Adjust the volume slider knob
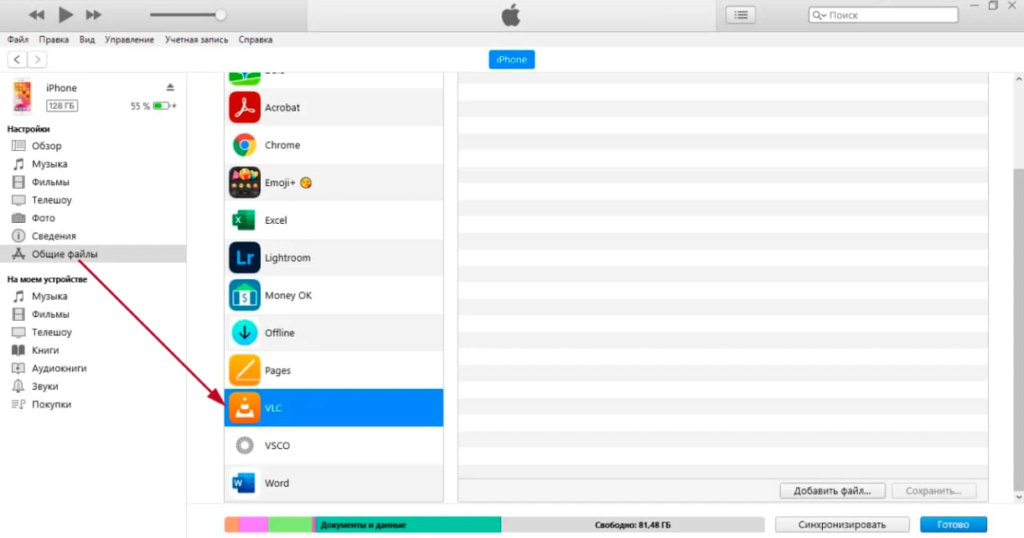Viewport: 1024px width, 538px height. point(221,14)
